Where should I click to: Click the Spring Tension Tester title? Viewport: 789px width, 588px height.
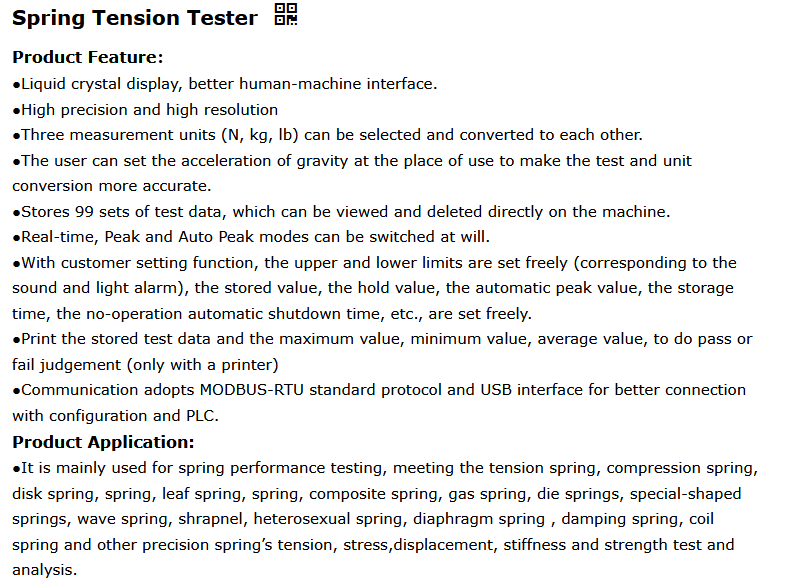coord(135,18)
